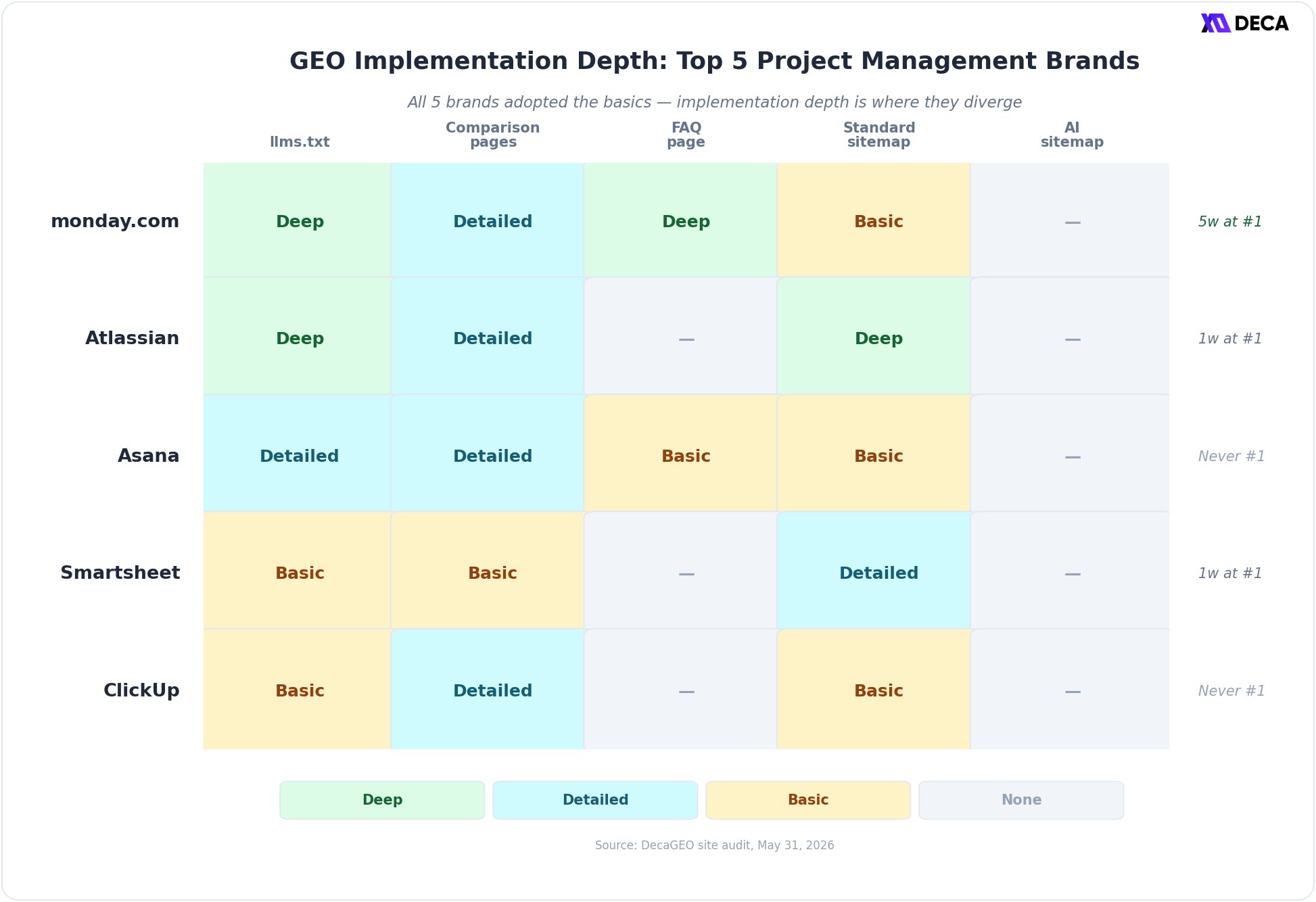
Task: Click the Standard sitemap column header
Action: 878,135
